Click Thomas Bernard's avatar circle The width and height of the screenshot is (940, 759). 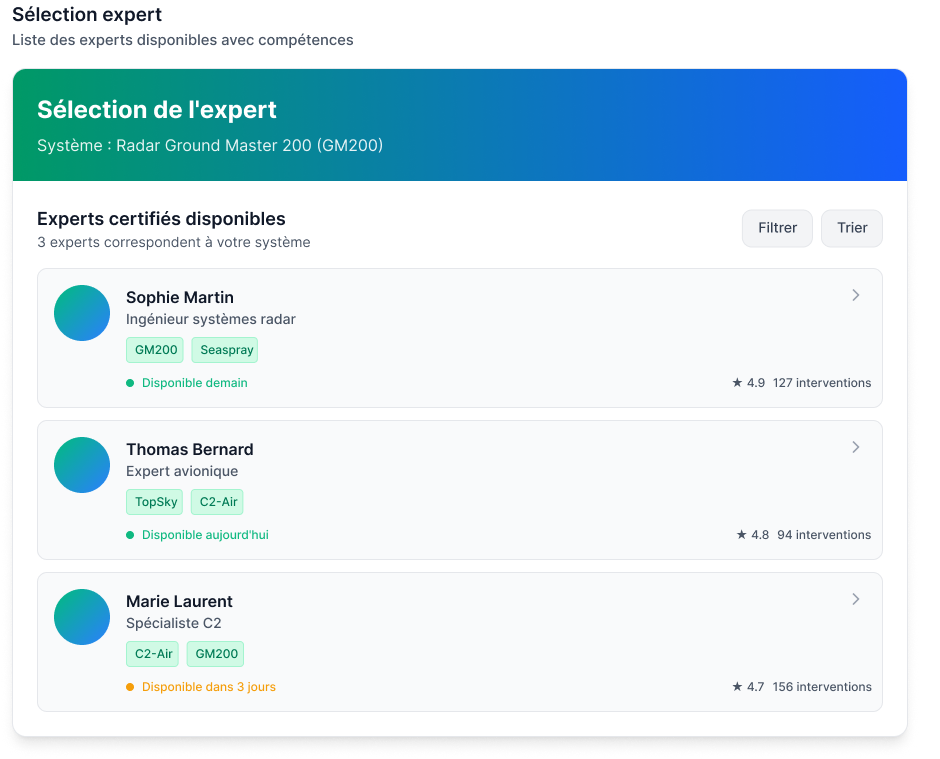coord(82,465)
